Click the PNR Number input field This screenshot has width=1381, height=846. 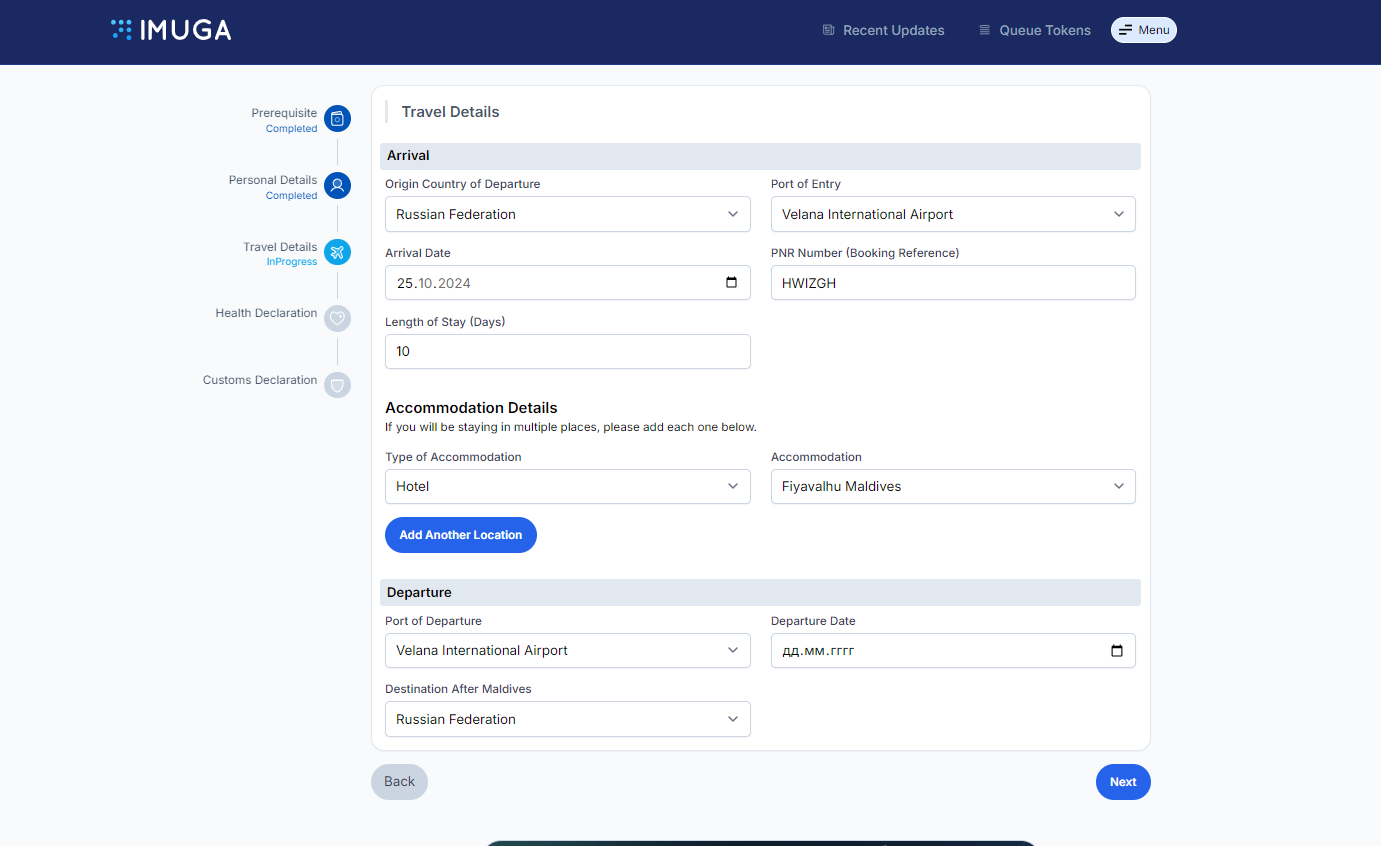click(x=952, y=283)
